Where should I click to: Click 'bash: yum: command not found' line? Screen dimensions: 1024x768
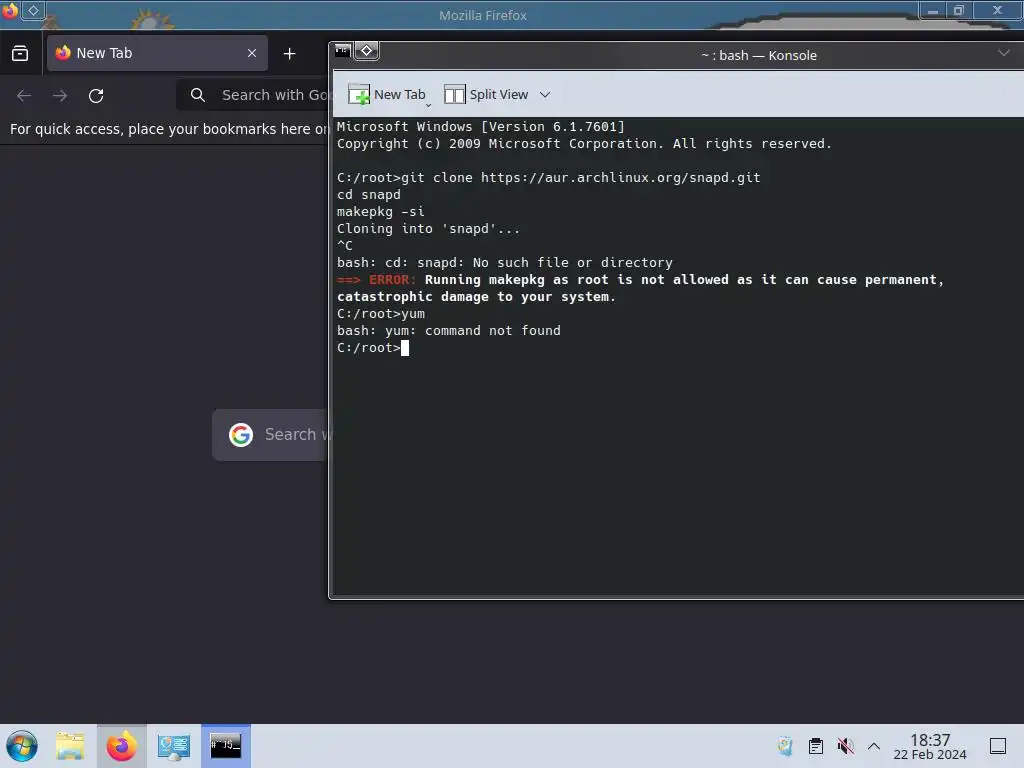click(x=449, y=331)
